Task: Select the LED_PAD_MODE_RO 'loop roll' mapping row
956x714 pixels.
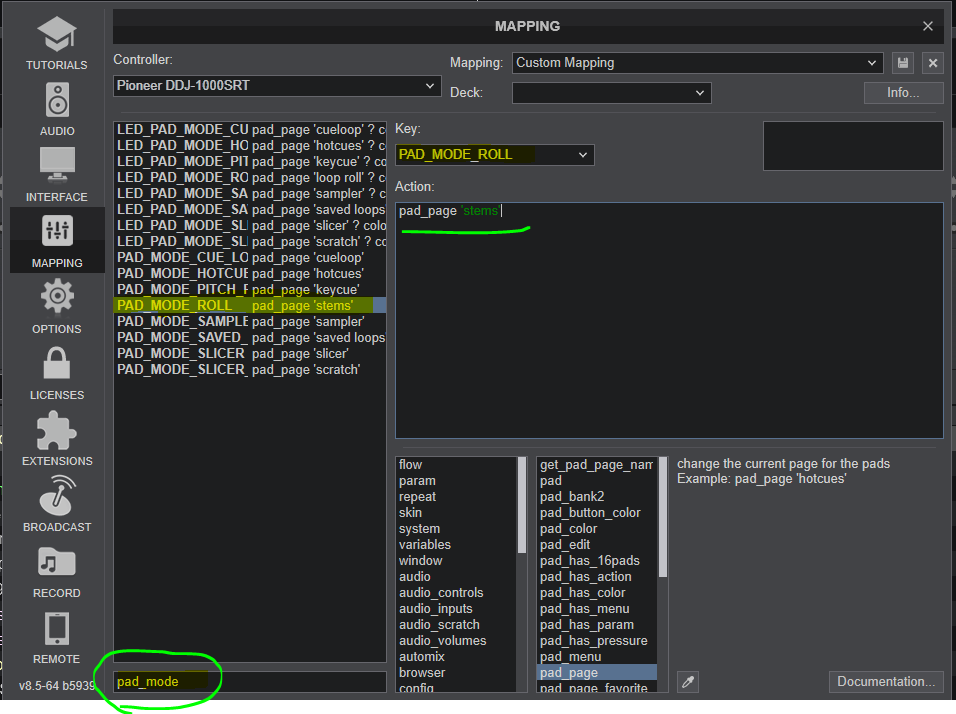Action: click(x=250, y=177)
